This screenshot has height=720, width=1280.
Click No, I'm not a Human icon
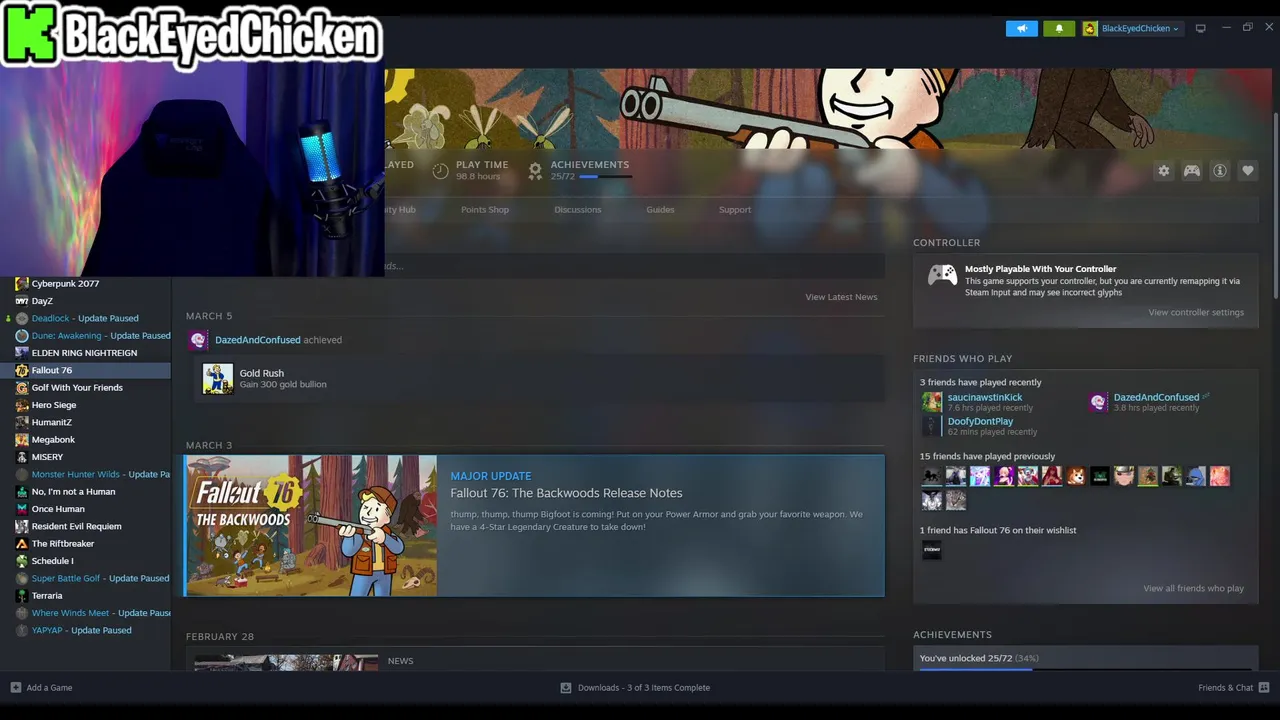(x=22, y=492)
